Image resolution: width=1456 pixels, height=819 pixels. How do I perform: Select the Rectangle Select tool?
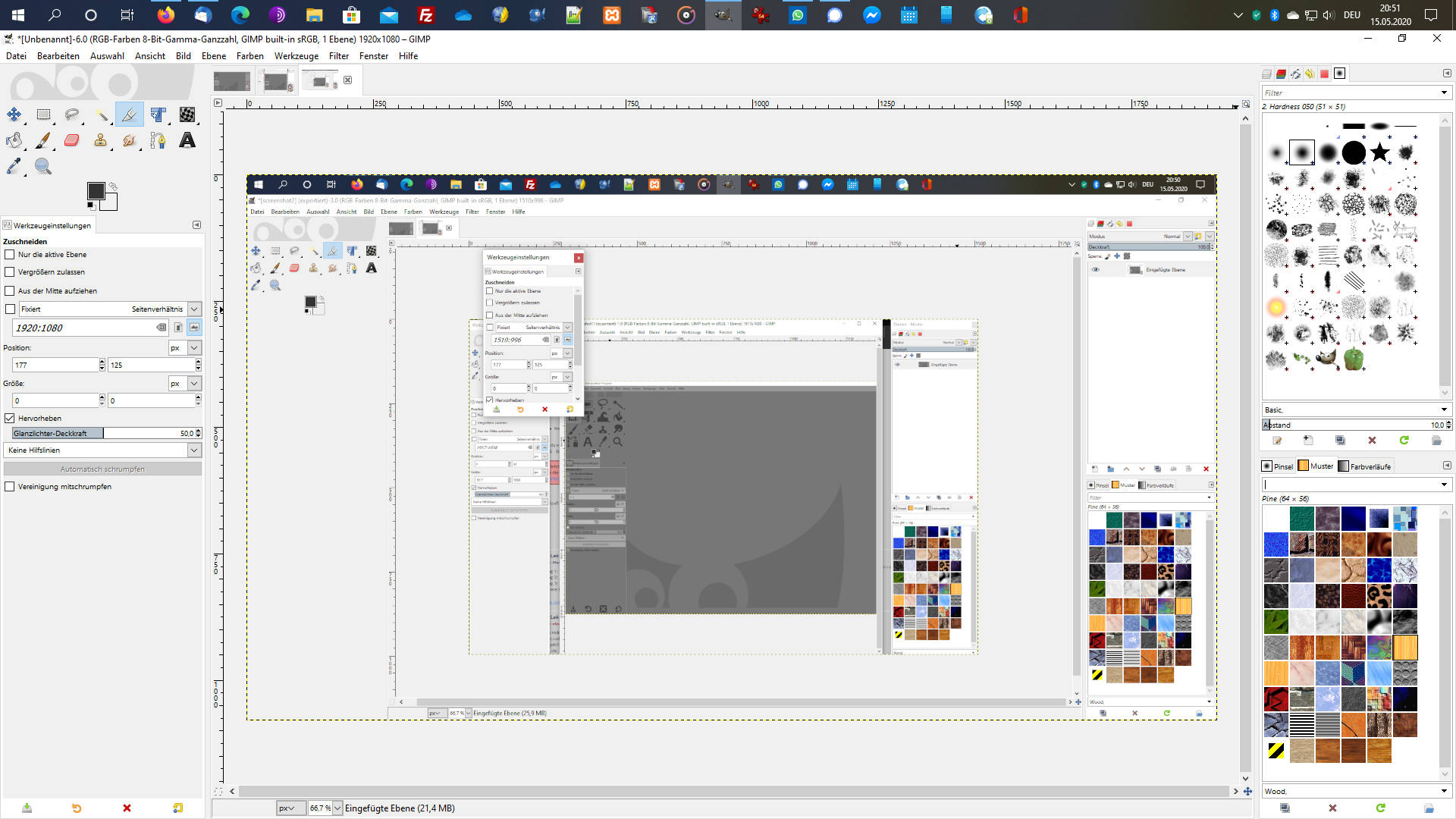43,115
